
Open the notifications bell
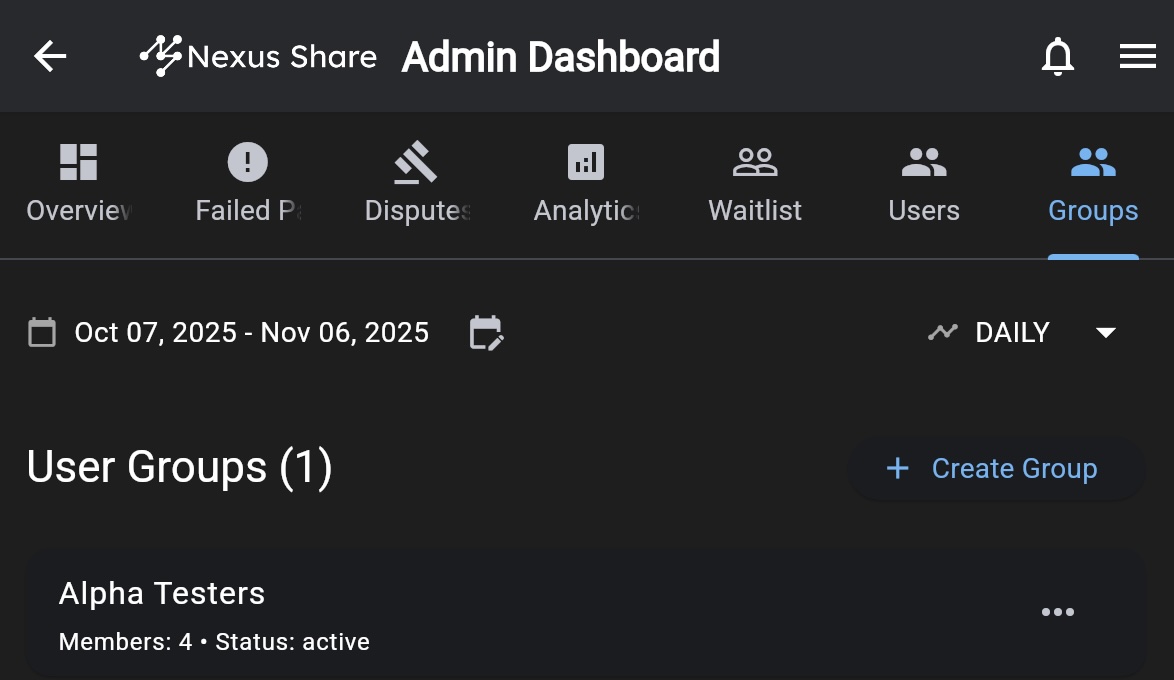pos(1057,57)
